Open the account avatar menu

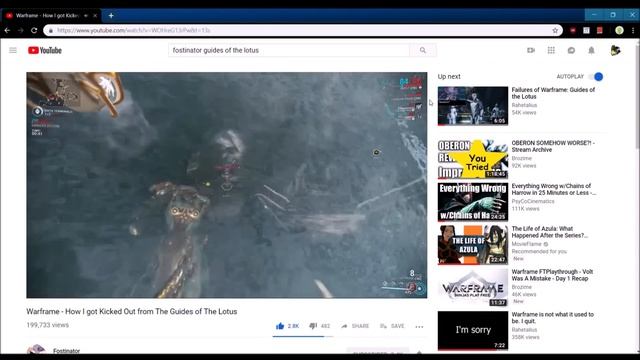point(616,50)
